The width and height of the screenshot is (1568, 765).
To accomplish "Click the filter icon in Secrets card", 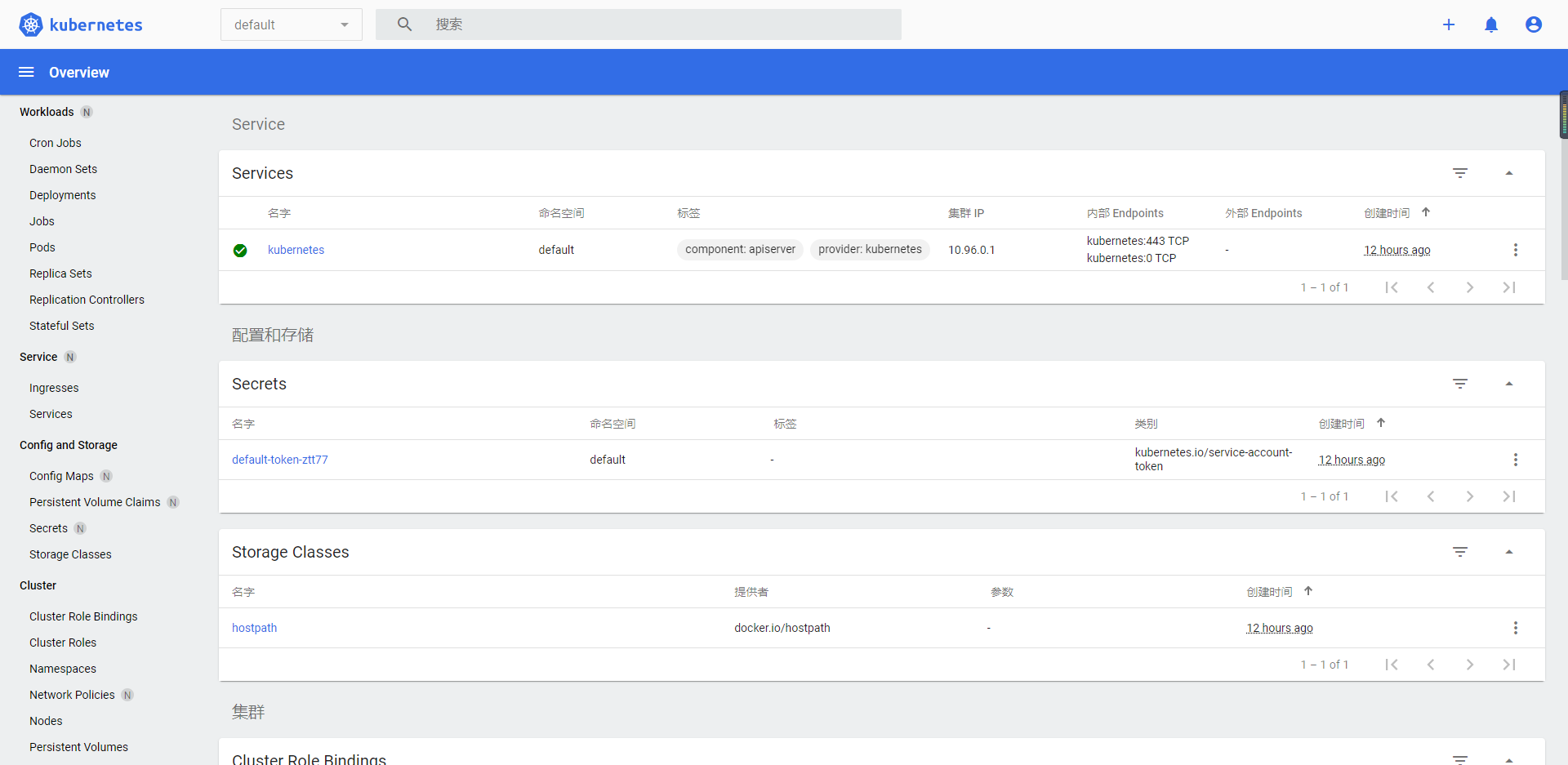I will [x=1460, y=384].
